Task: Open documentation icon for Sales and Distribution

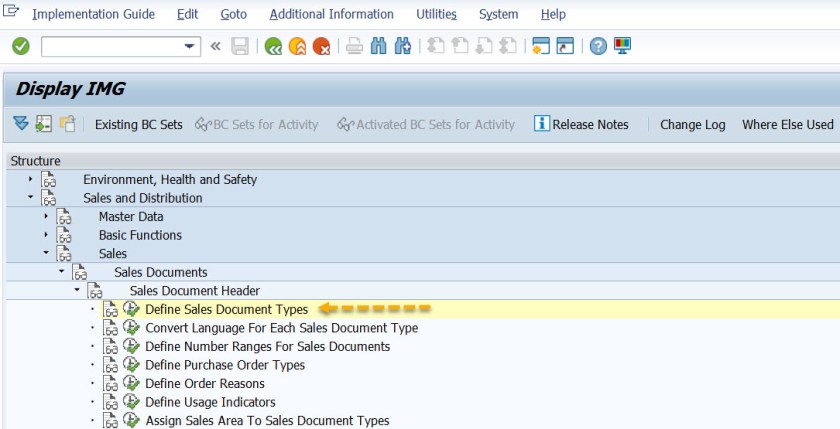Action: [48, 198]
